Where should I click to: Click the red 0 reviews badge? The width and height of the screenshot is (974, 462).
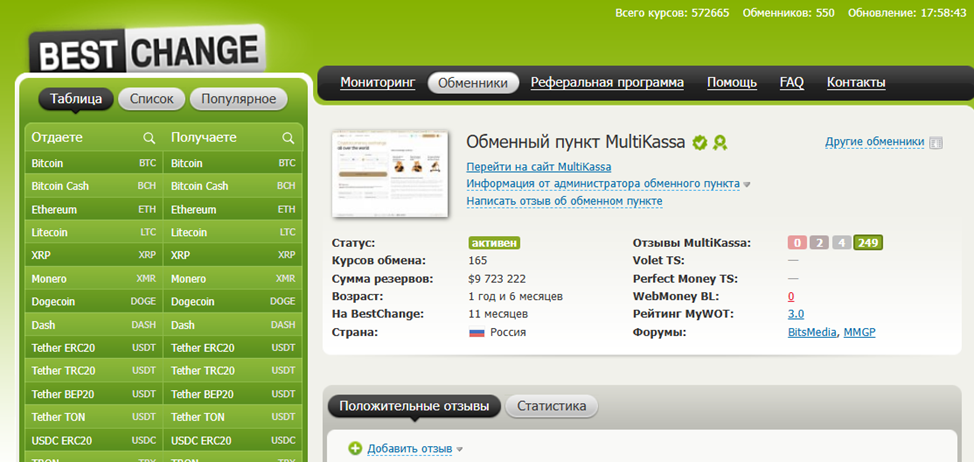click(797, 243)
